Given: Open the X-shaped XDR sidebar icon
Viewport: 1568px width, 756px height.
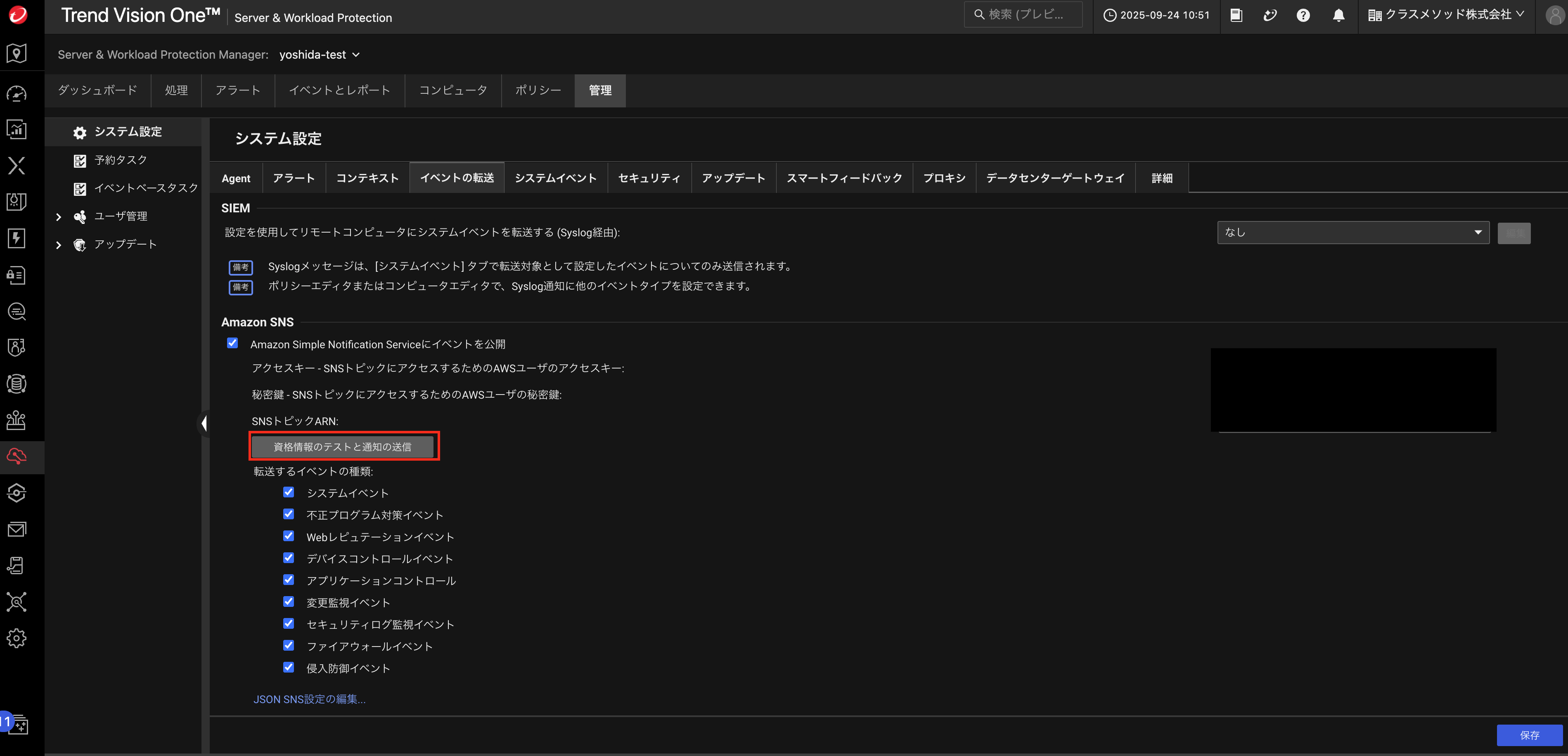Looking at the screenshot, I should pos(17,165).
